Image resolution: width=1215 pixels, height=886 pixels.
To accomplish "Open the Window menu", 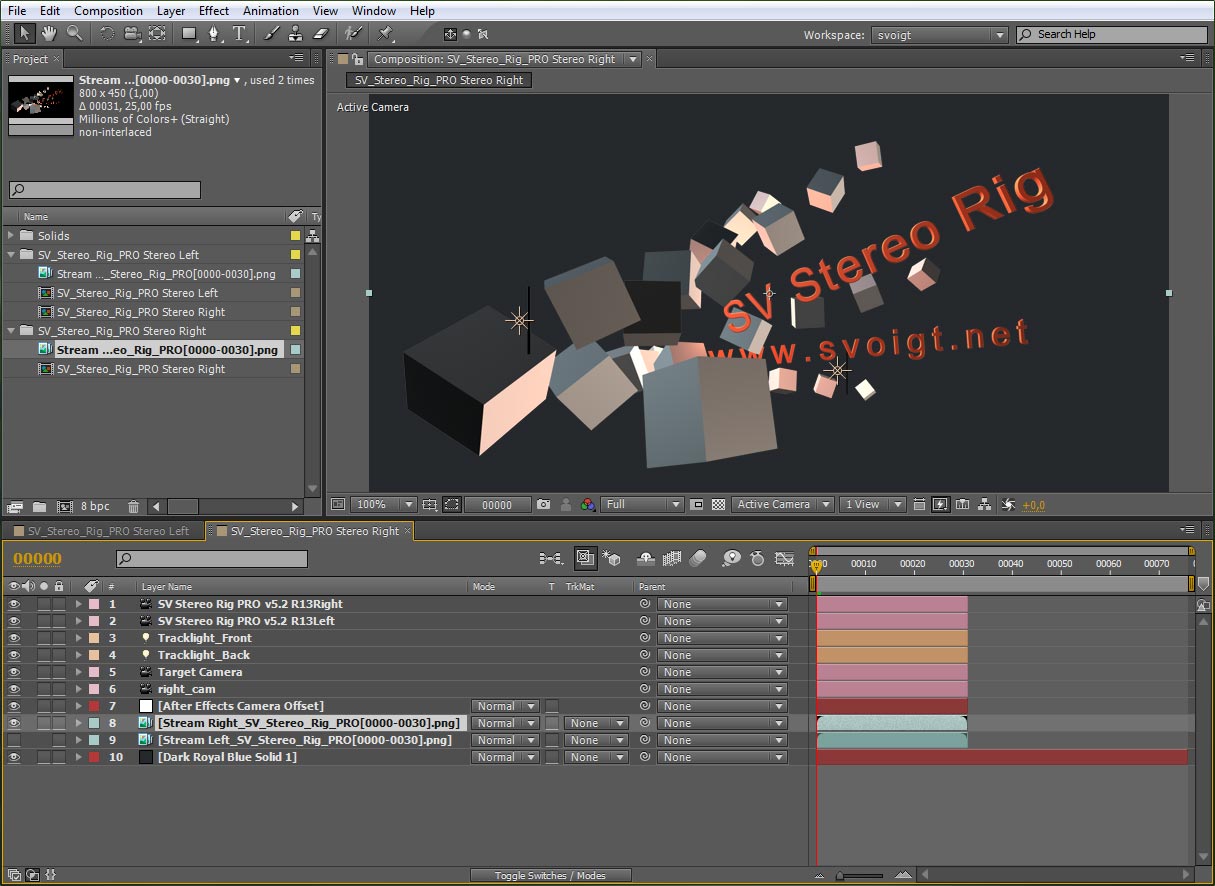I will pos(374,11).
